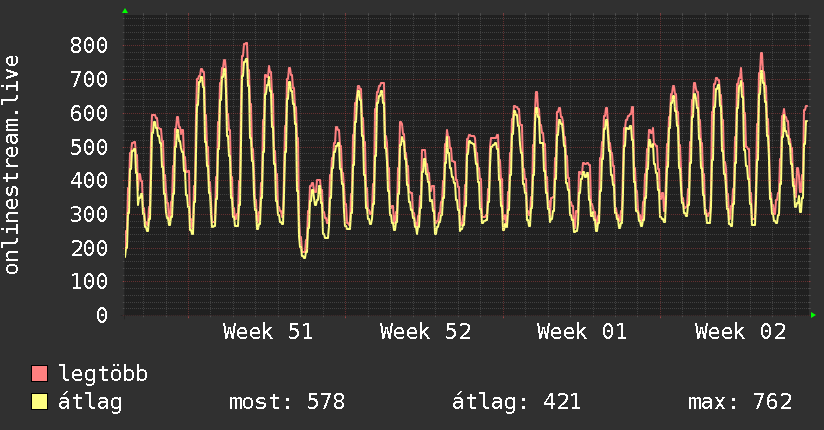
Task: Click the 'max: 762' statistic
Action: click(x=740, y=402)
